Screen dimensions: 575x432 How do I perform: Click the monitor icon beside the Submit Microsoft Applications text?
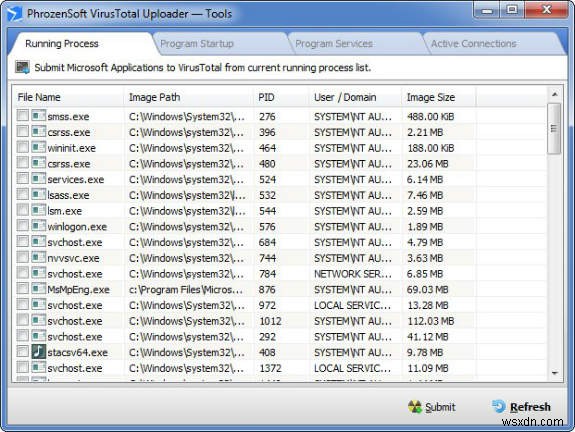click(x=22, y=67)
